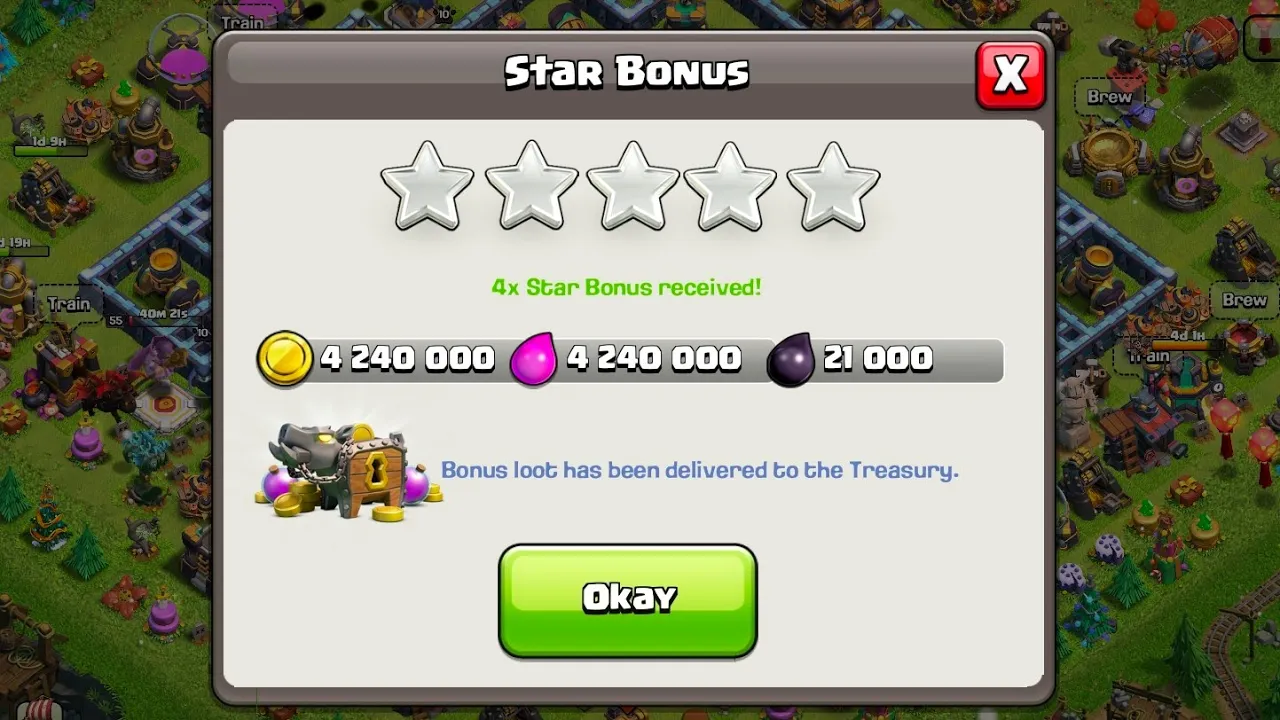Viewport: 1280px width, 720px height.
Task: Click the delivered to Treasury message
Action: (700, 469)
